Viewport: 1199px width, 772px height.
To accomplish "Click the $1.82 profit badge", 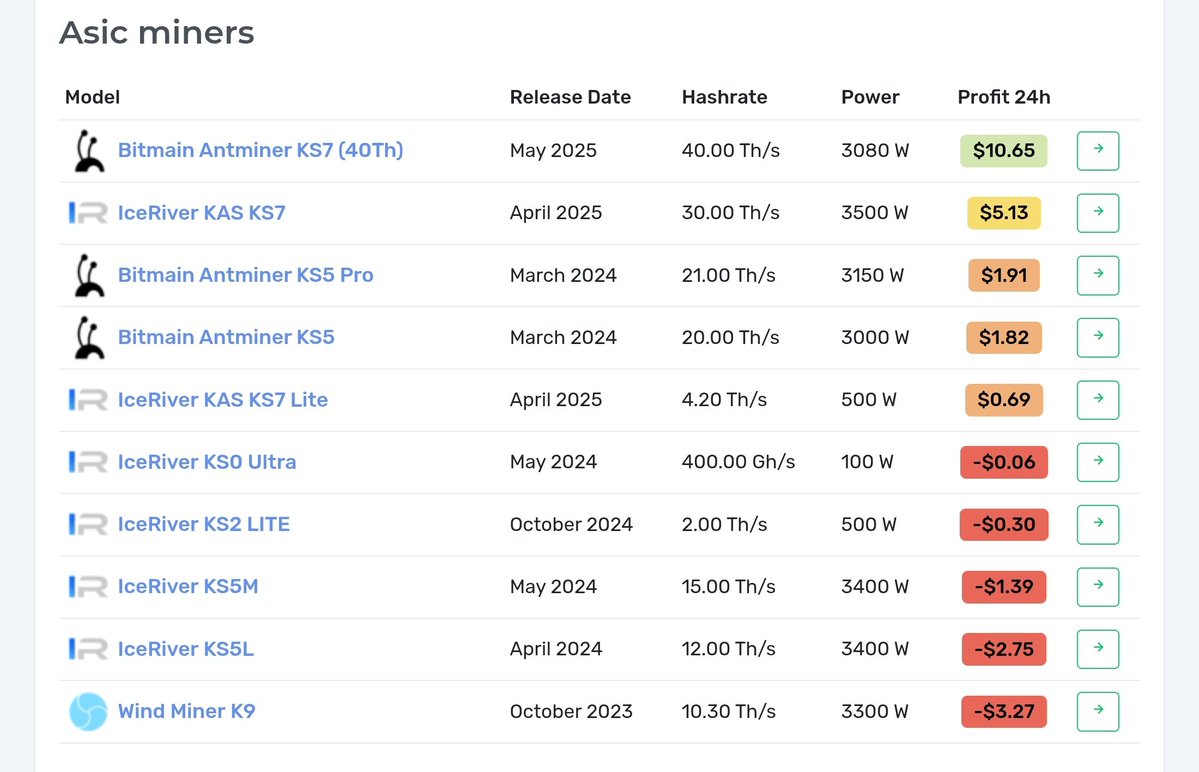I will (1004, 337).
